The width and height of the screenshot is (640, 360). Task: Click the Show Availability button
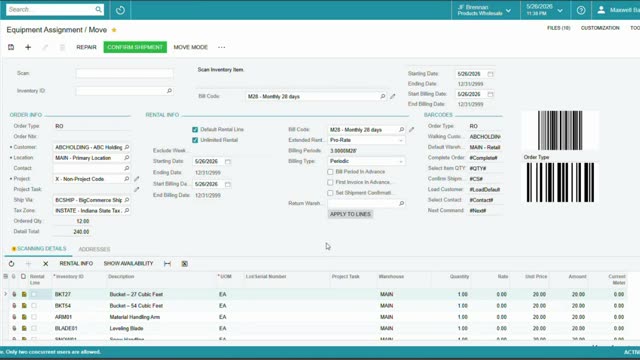click(129, 264)
